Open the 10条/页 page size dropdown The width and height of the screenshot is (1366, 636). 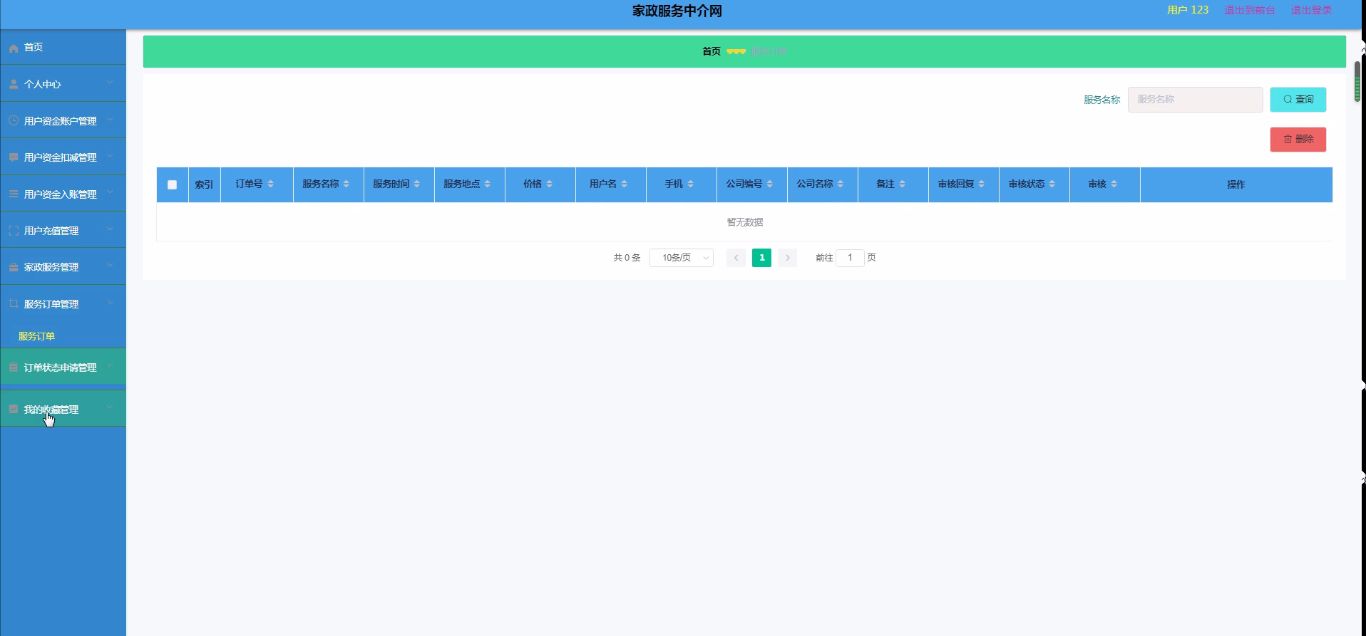coord(681,258)
